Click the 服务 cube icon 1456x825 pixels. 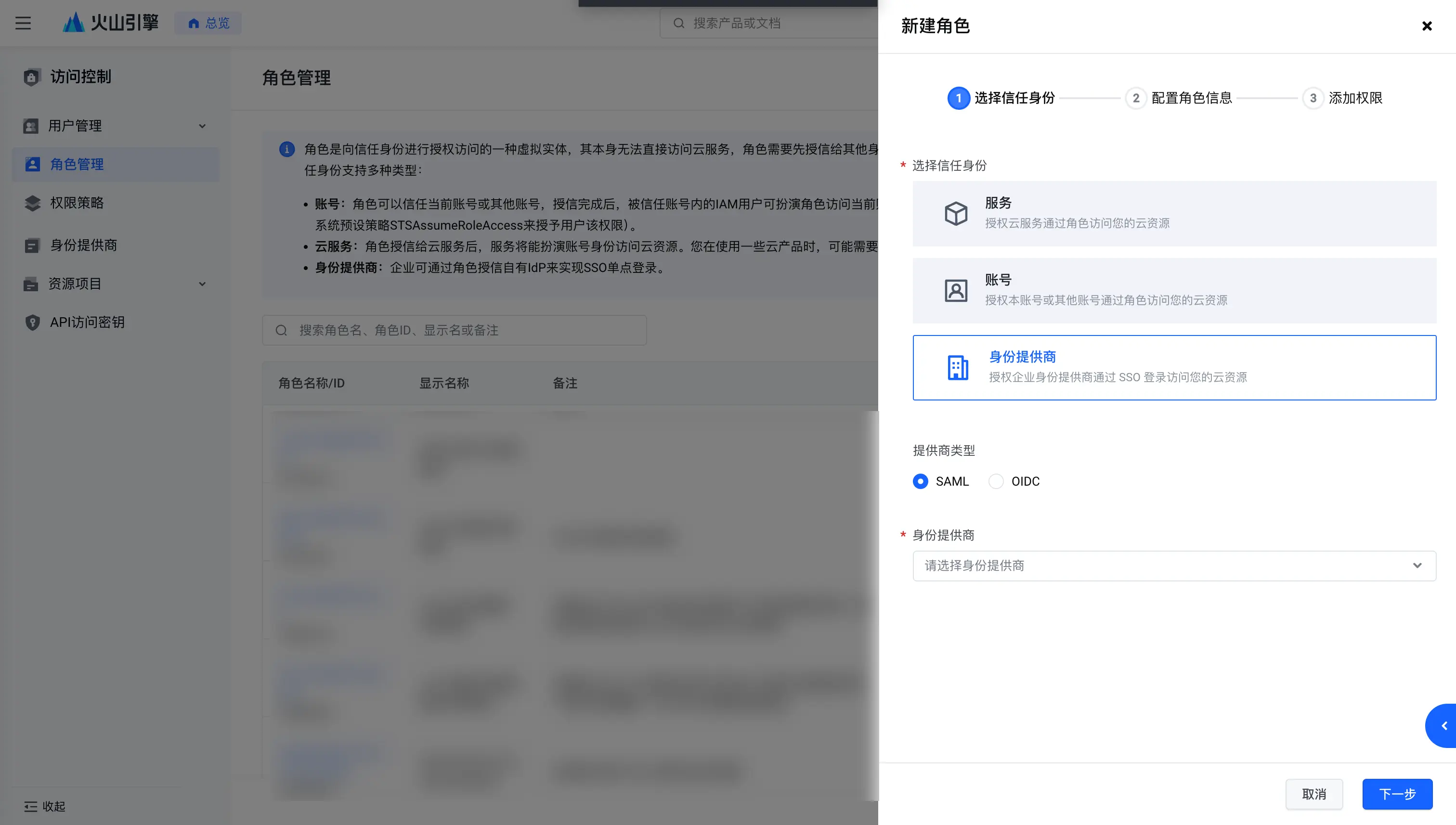[956, 214]
